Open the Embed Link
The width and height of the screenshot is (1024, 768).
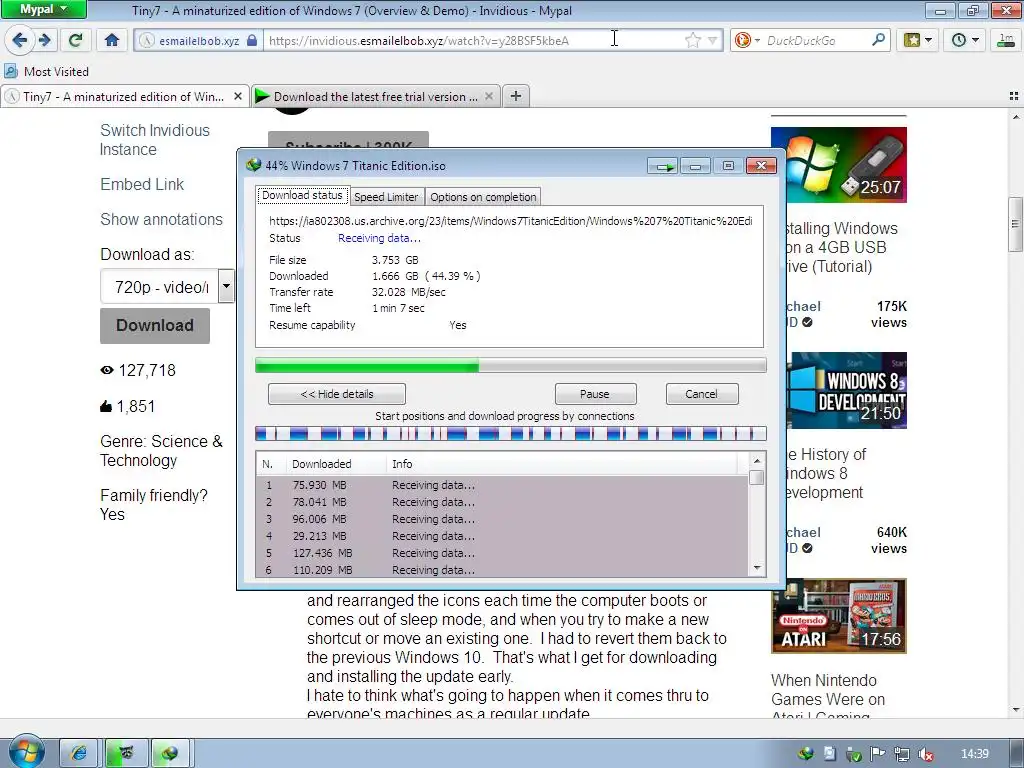click(142, 184)
